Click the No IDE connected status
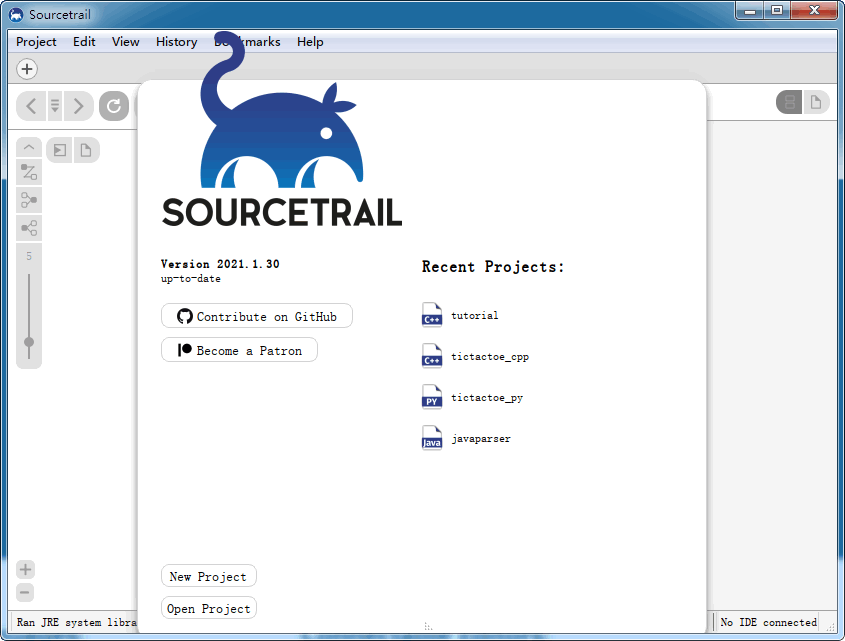Viewport: 845px width, 641px height. click(x=768, y=622)
